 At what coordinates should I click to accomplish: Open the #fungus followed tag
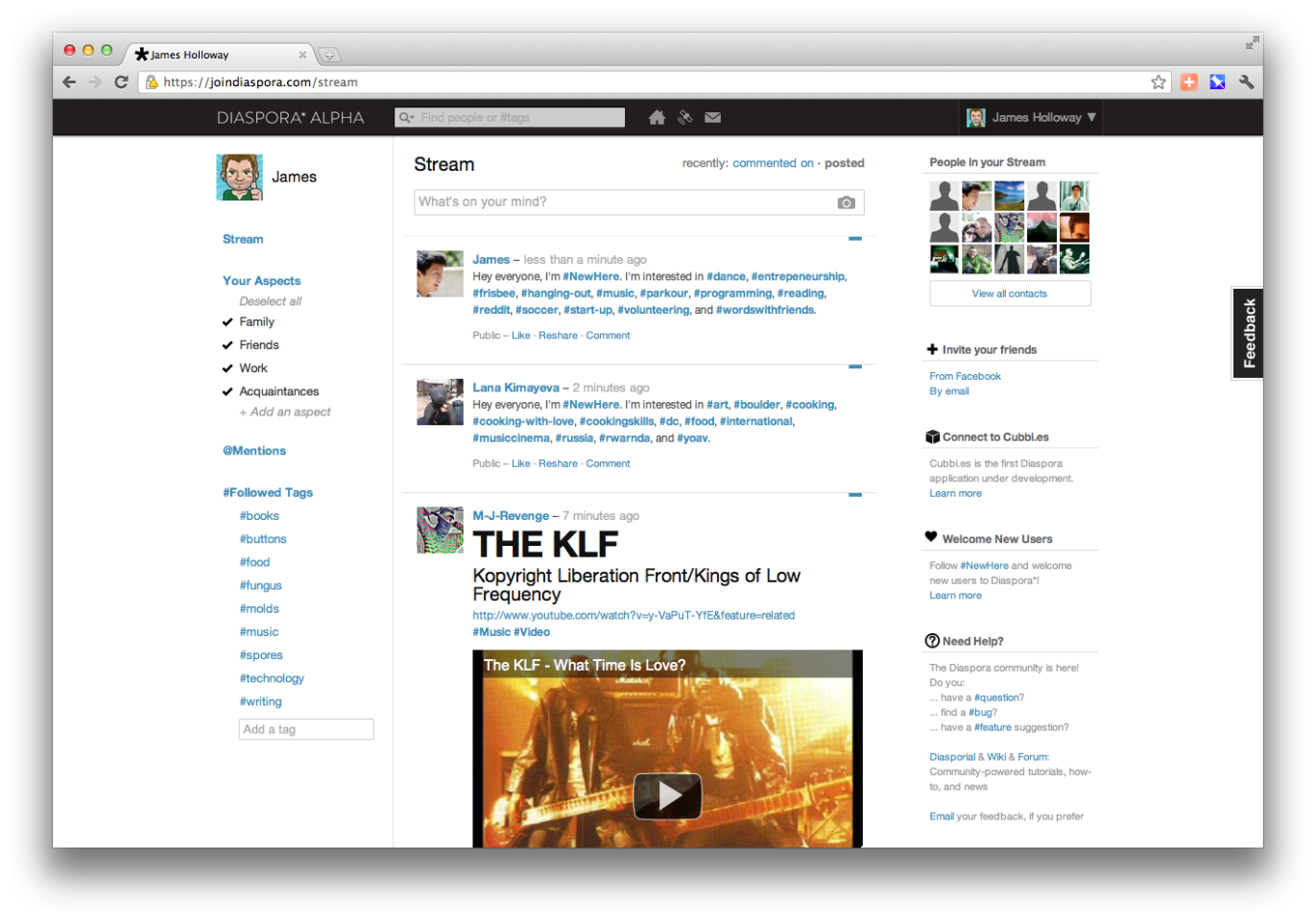pos(260,585)
